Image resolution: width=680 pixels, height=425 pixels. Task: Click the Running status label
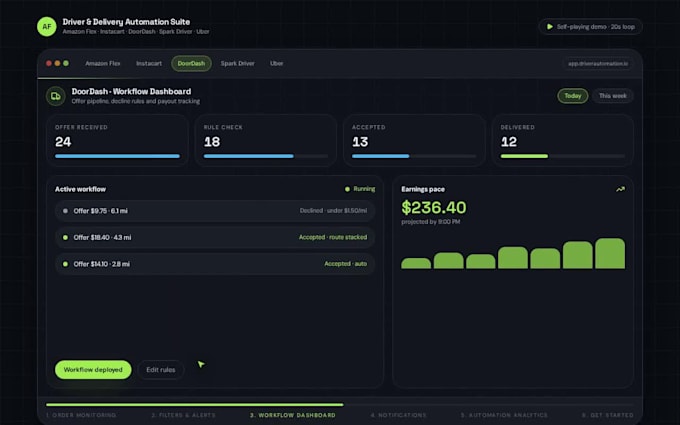coord(364,189)
